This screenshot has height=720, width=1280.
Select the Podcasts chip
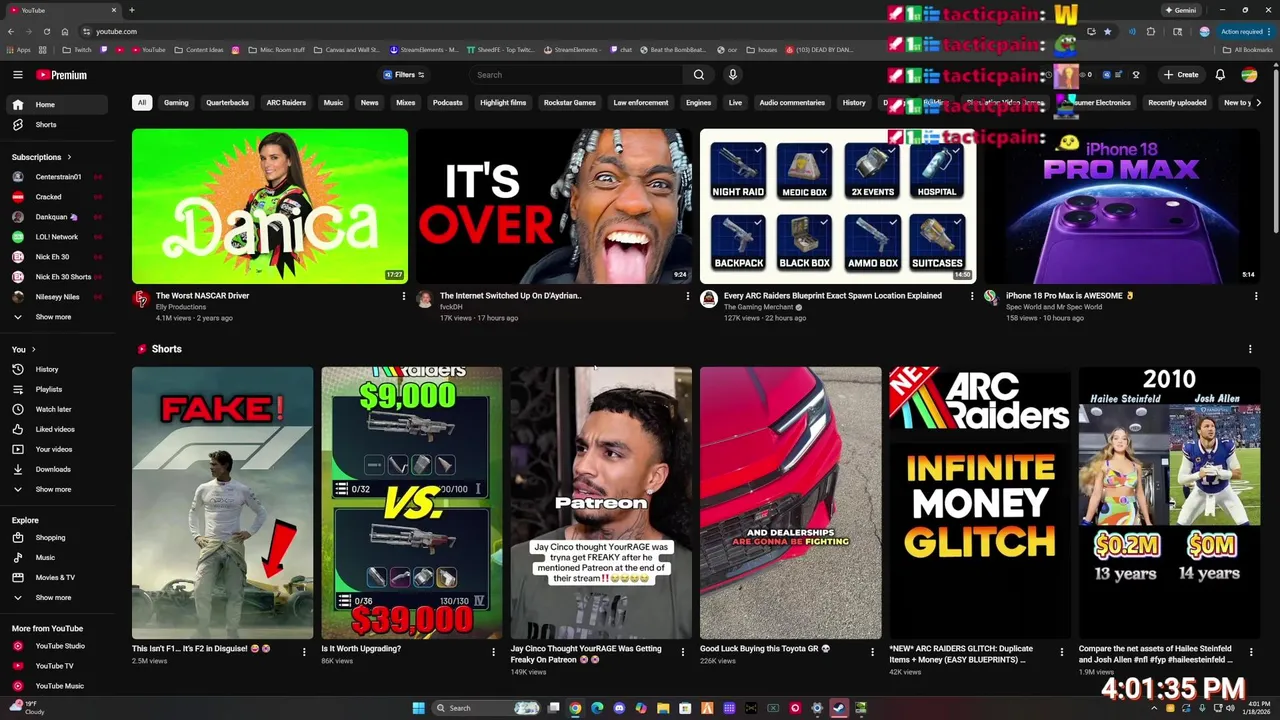point(447,102)
